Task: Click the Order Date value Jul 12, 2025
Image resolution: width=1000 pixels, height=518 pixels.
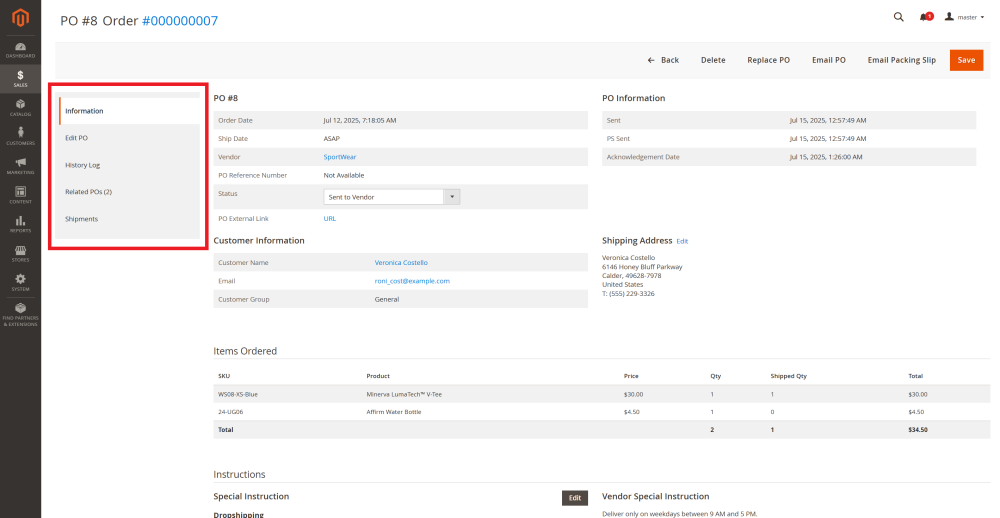Action: click(360, 121)
